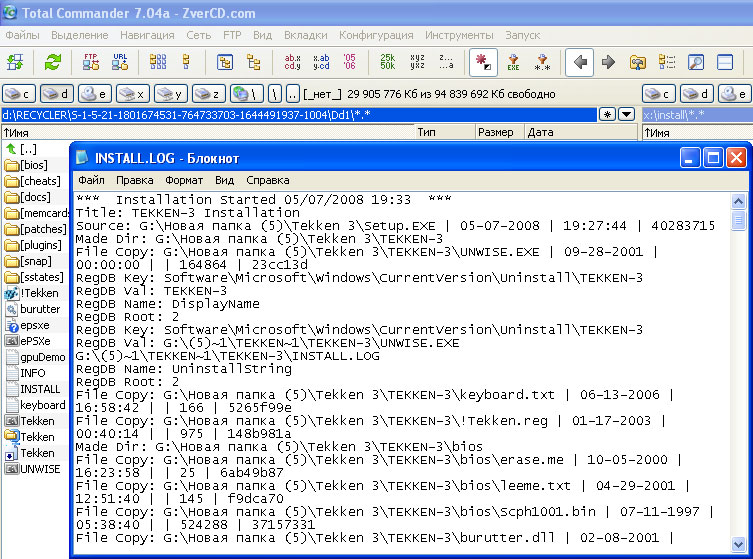Open multi-rename tool icon
Image resolution: width=753 pixels, height=559 pixels.
coord(667,62)
